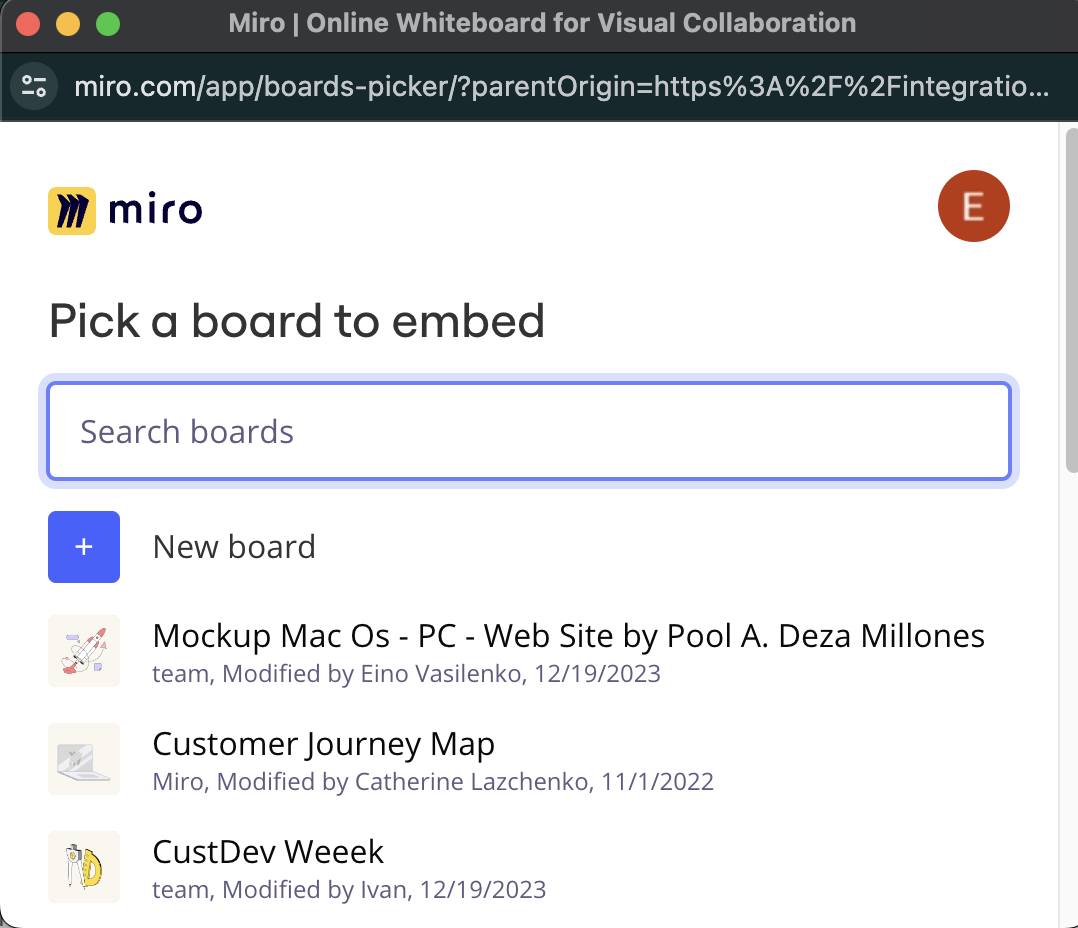The image size is (1078, 928).
Task: Select the Mockup Mac Os board rocket thumbnail
Action: [84, 651]
